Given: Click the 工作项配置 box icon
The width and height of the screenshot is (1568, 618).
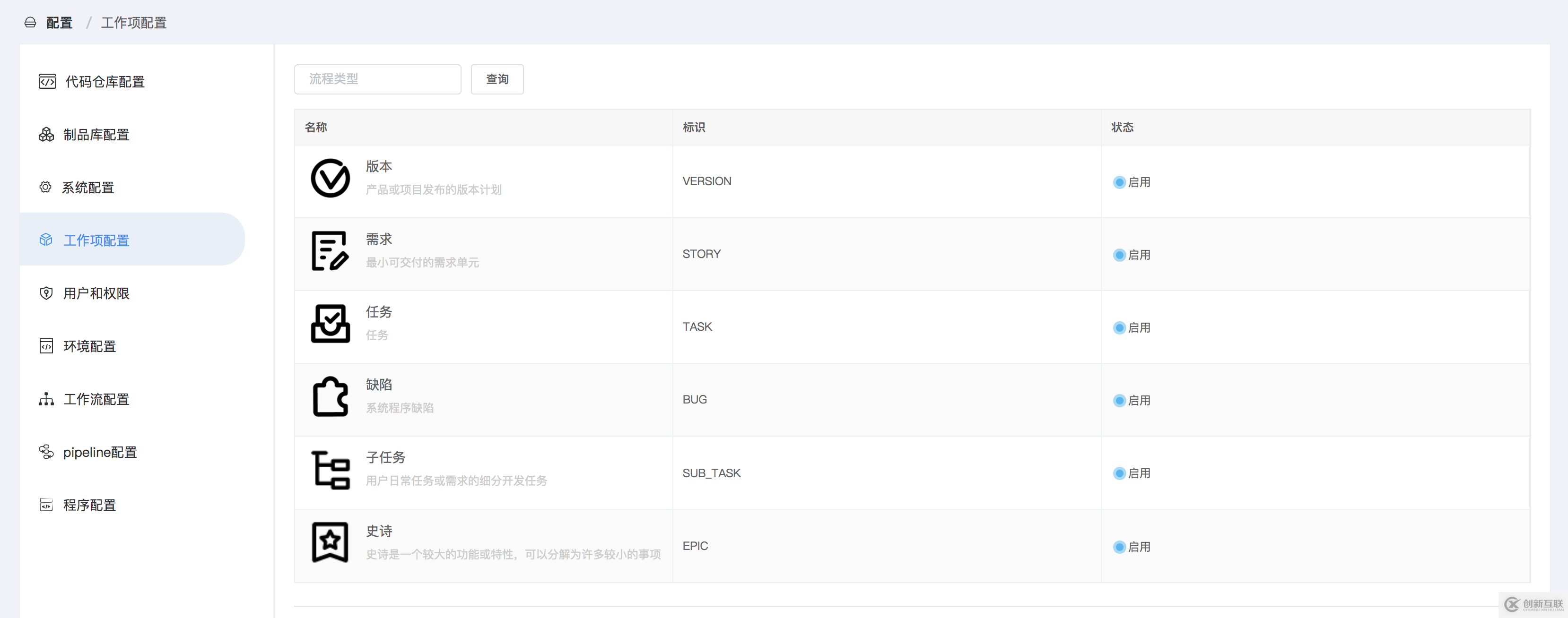Looking at the screenshot, I should [46, 240].
